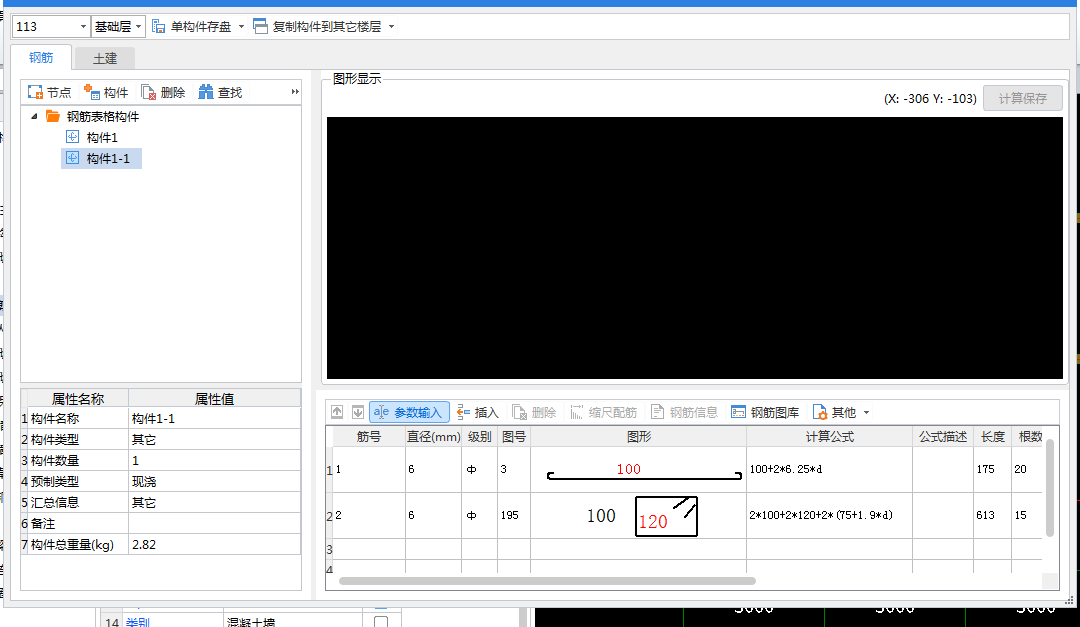Toggle the checkbox beside 混凝土墙
The width and height of the screenshot is (1080, 627).
click(380, 620)
